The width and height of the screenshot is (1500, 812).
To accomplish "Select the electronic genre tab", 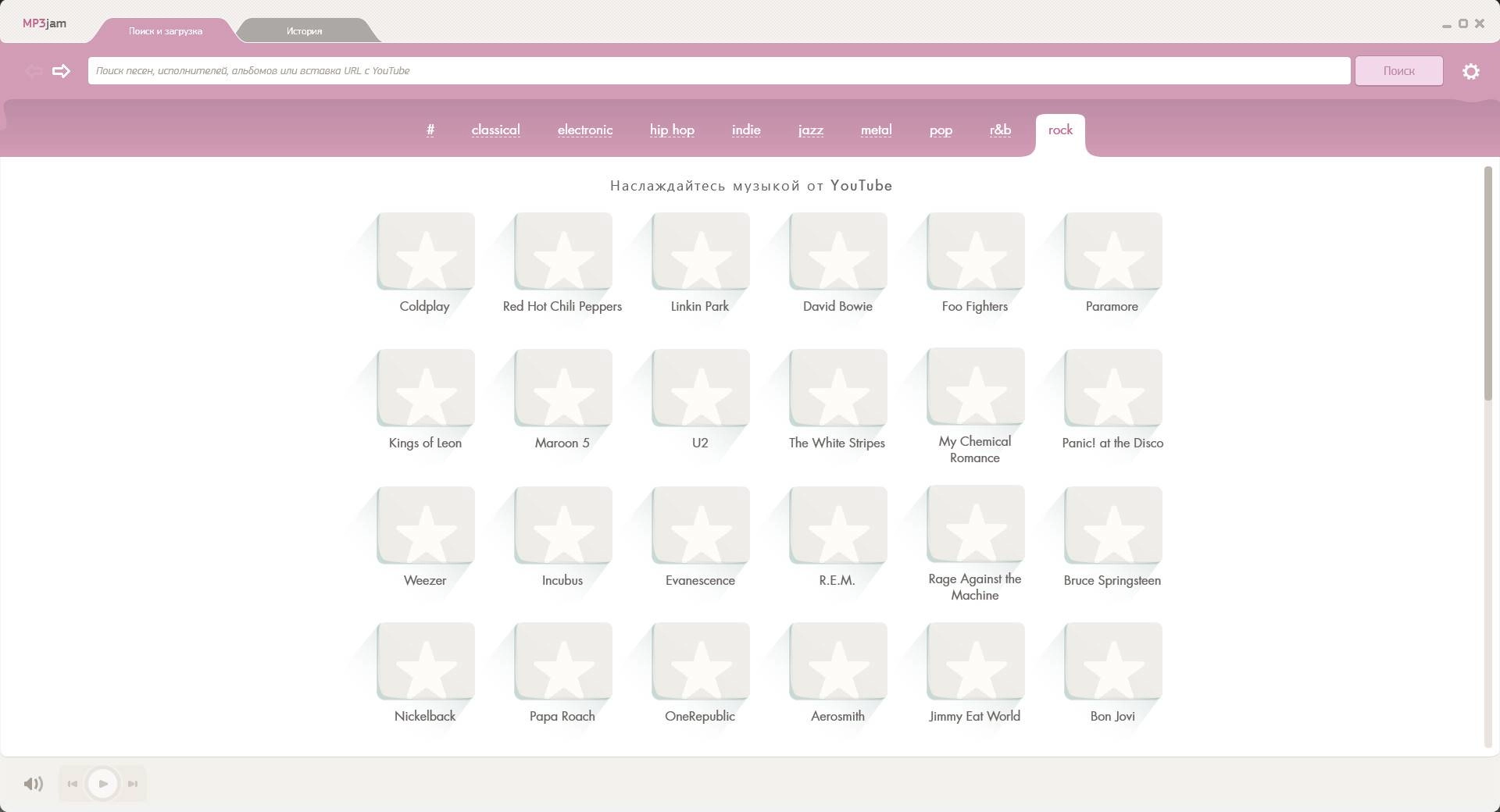I will point(585,130).
